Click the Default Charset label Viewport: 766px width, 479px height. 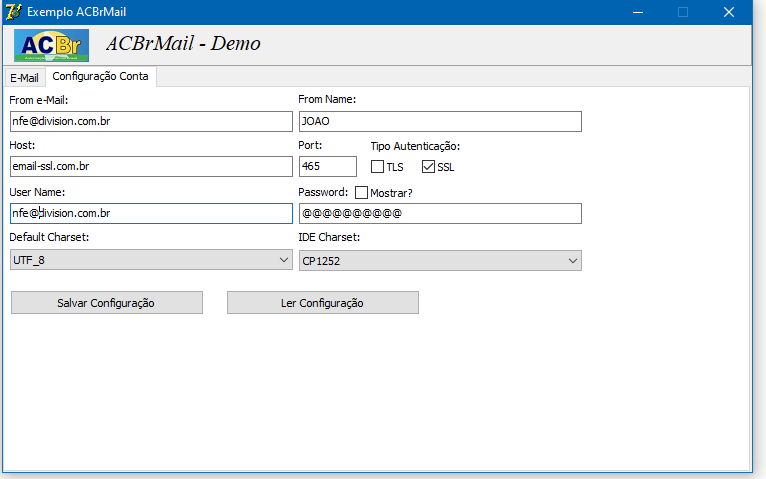[x=49, y=237]
